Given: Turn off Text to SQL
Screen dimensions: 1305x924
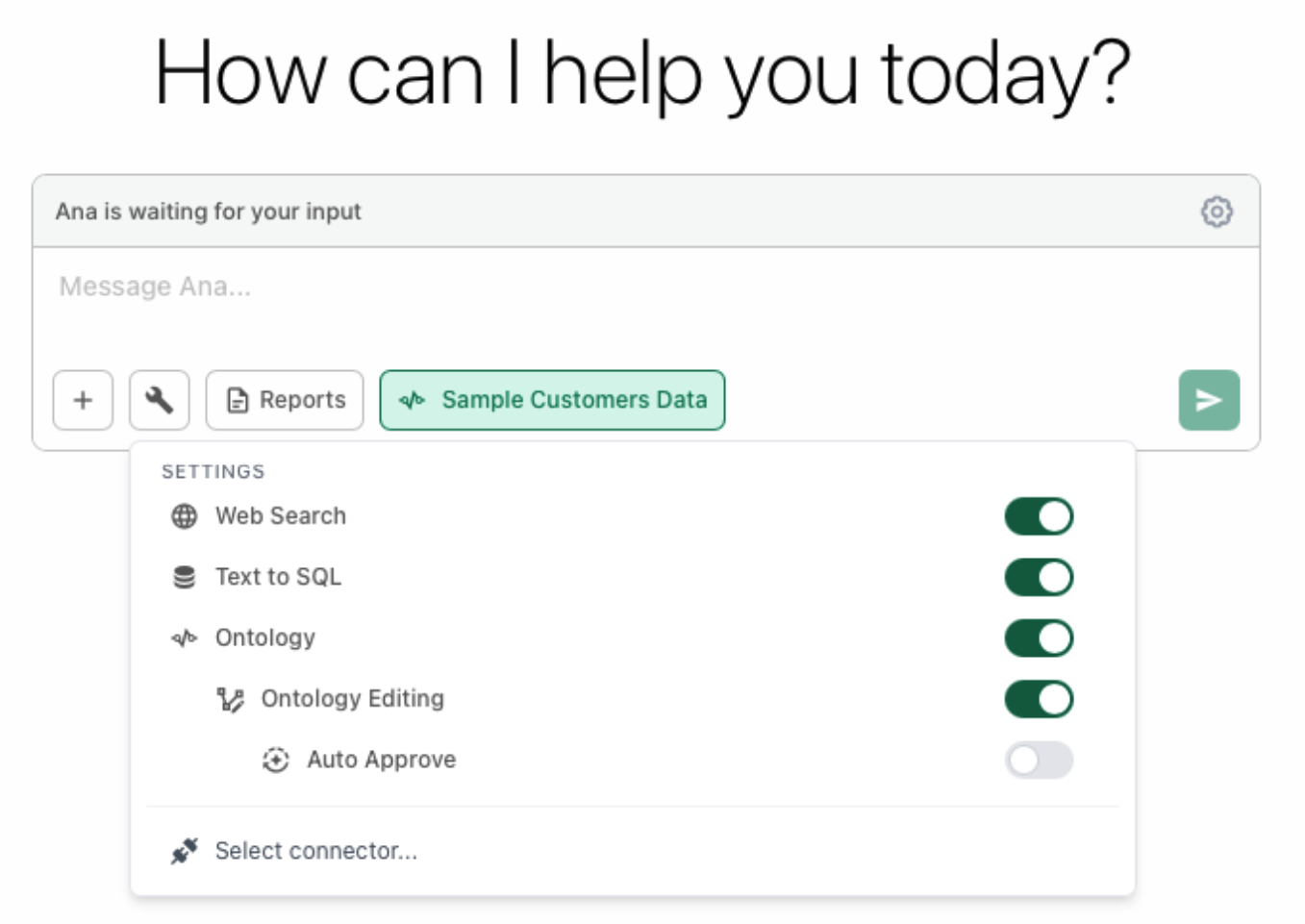Looking at the screenshot, I should pyautogui.click(x=1039, y=576).
